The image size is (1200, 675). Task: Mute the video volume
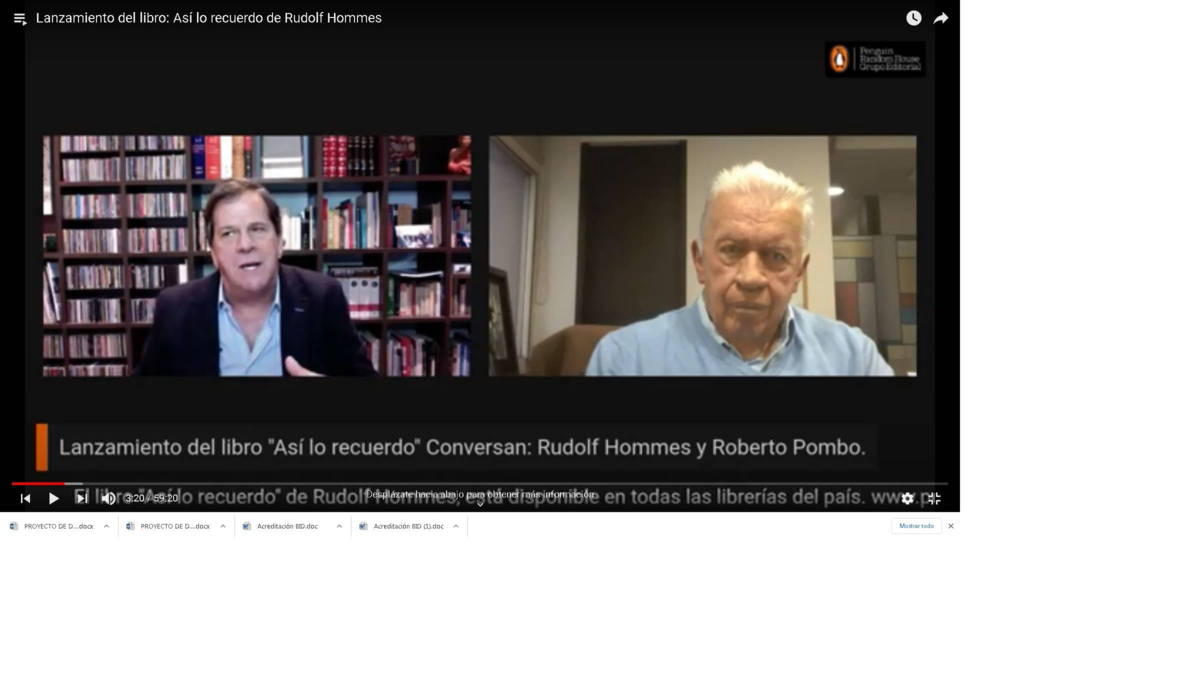[108, 498]
